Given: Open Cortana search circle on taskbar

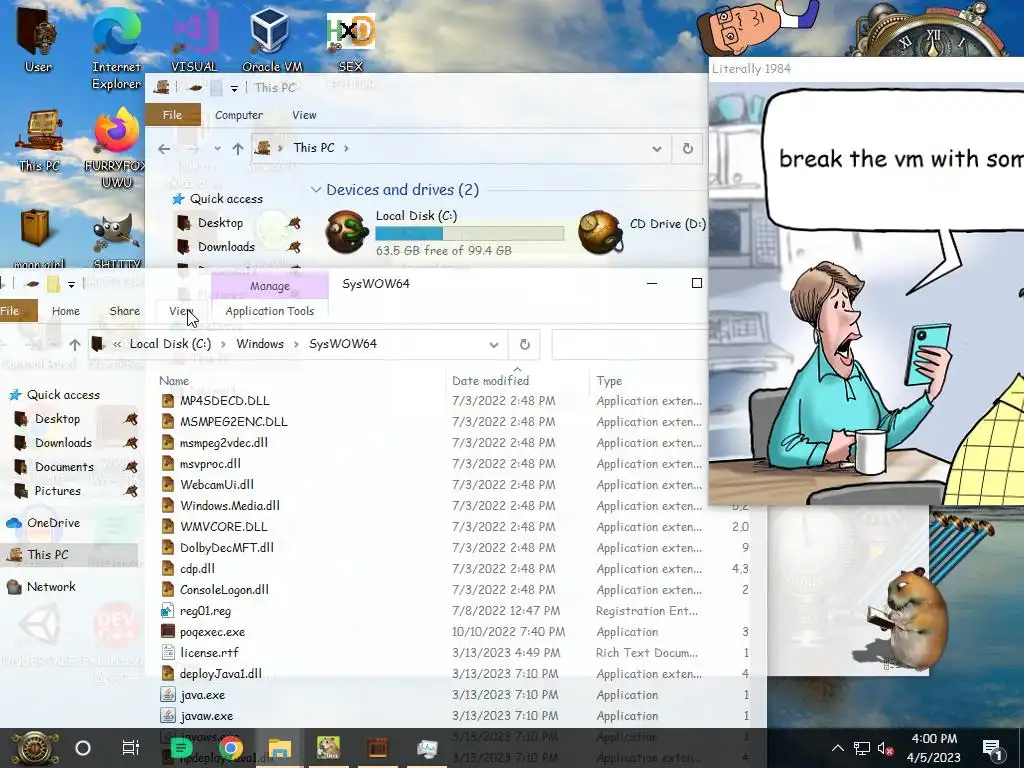Looking at the screenshot, I should pyautogui.click(x=83, y=748).
